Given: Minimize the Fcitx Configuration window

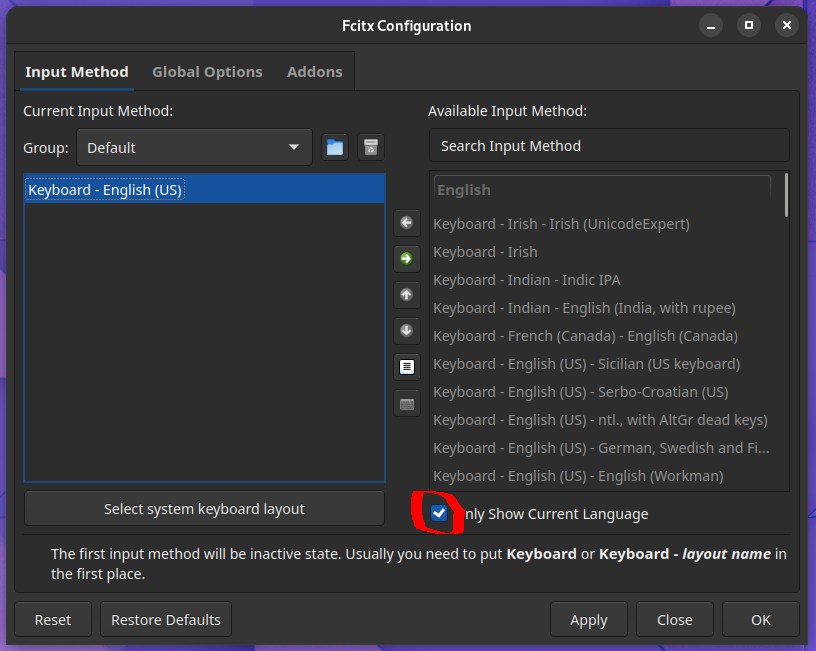Looking at the screenshot, I should (x=710, y=25).
